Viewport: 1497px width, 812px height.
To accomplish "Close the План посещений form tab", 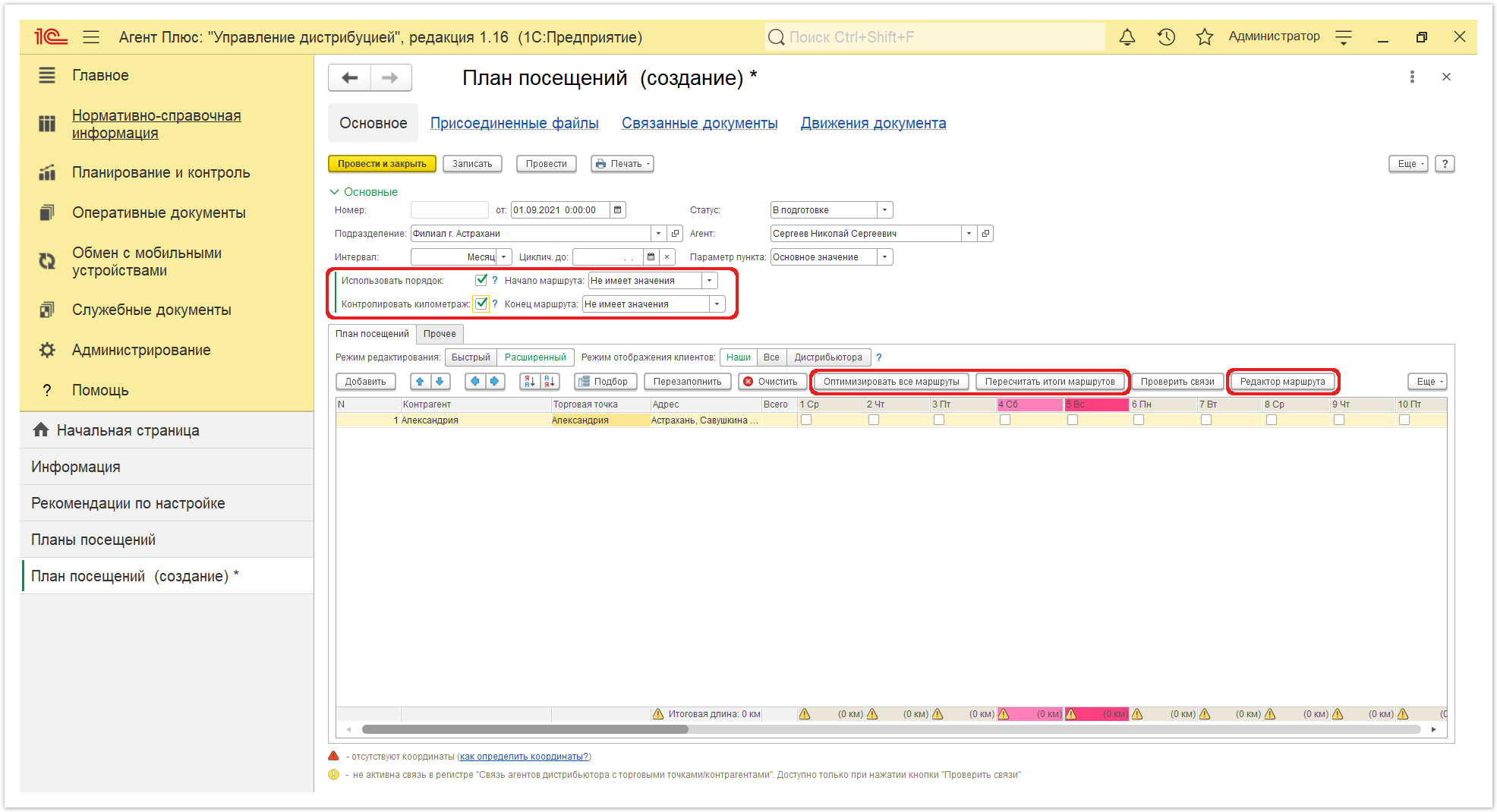I will point(1446,77).
